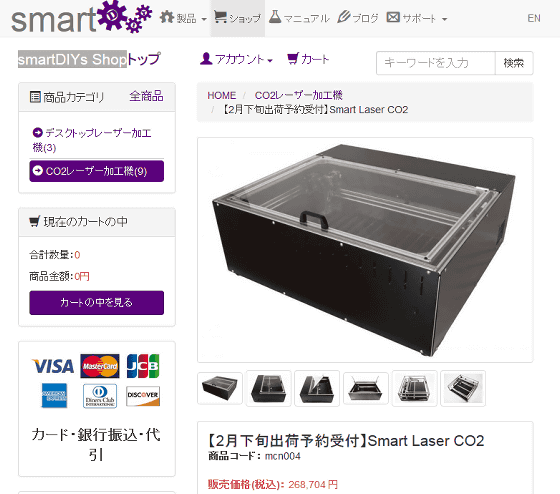560x494 pixels.
Task: Expand the サポート support dropdown
Action: (x=417, y=18)
